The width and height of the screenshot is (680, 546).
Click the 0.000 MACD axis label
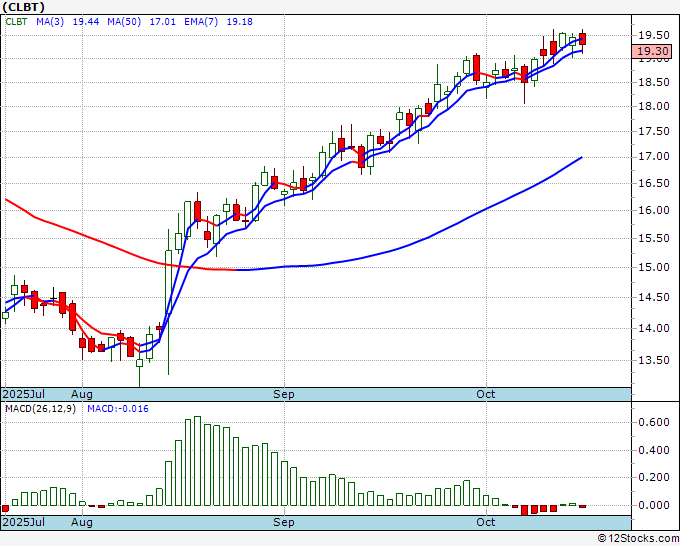(653, 505)
